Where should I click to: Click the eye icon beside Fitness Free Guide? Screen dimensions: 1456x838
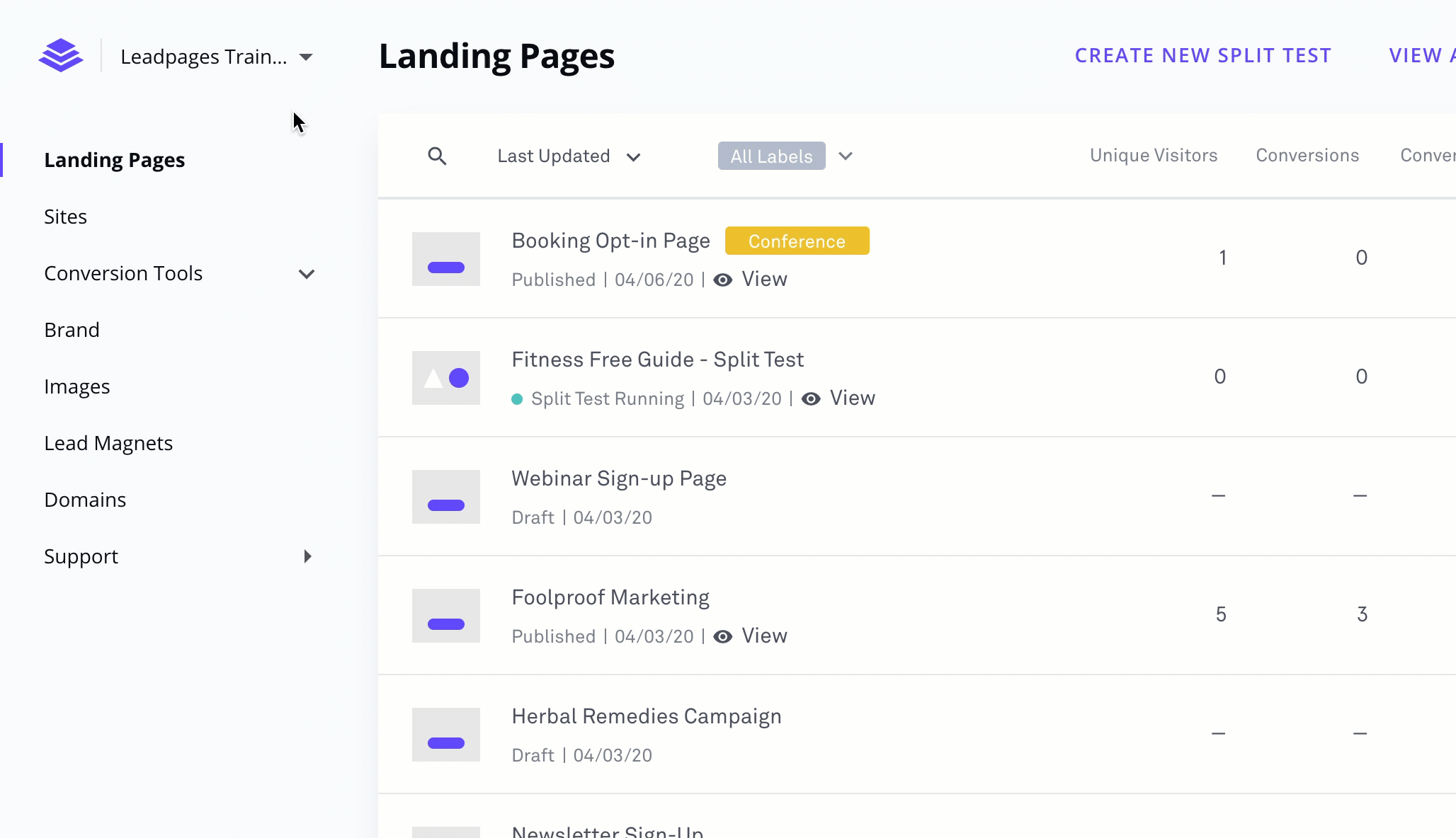(810, 398)
